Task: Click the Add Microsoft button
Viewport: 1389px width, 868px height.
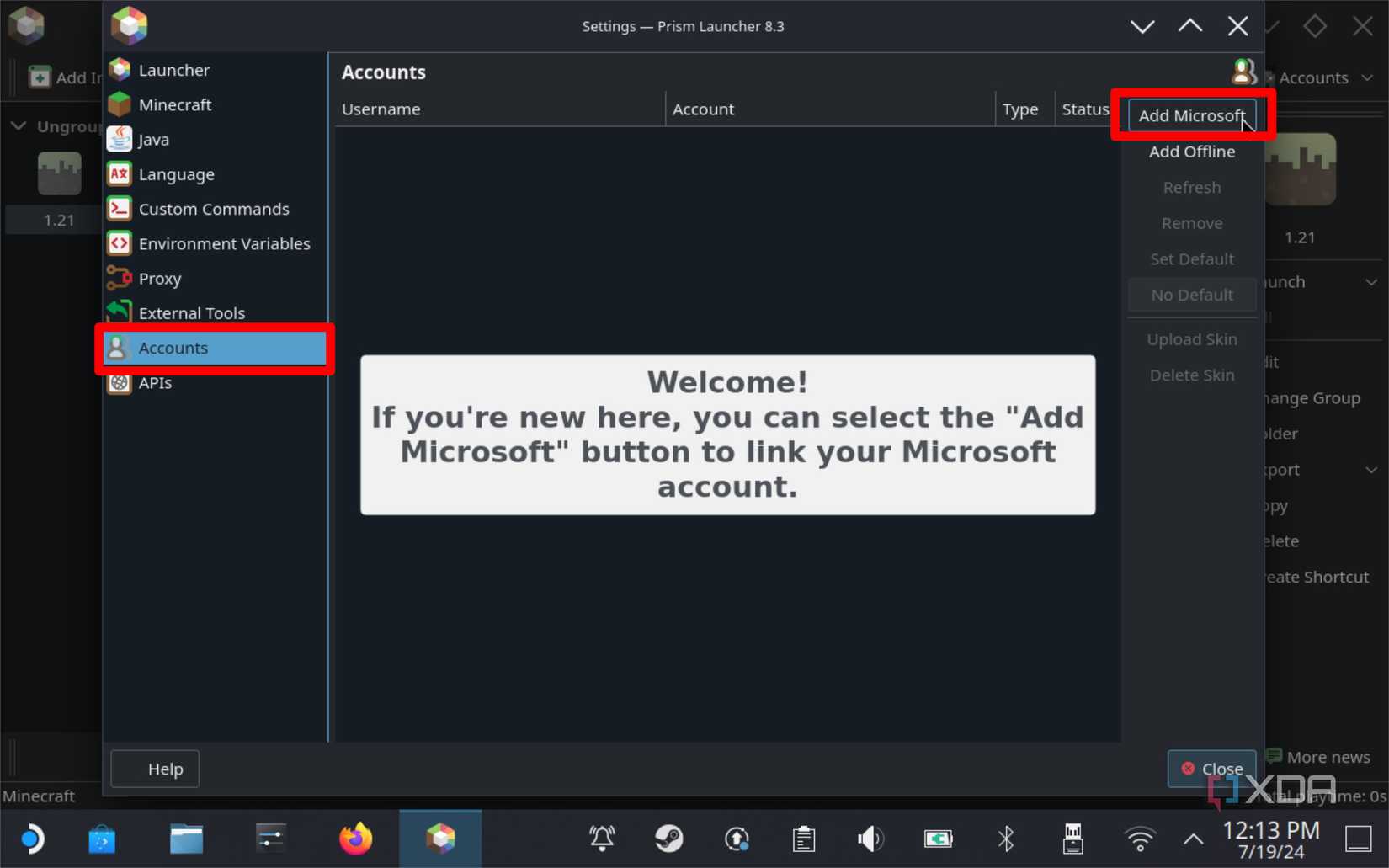Action: [1191, 115]
